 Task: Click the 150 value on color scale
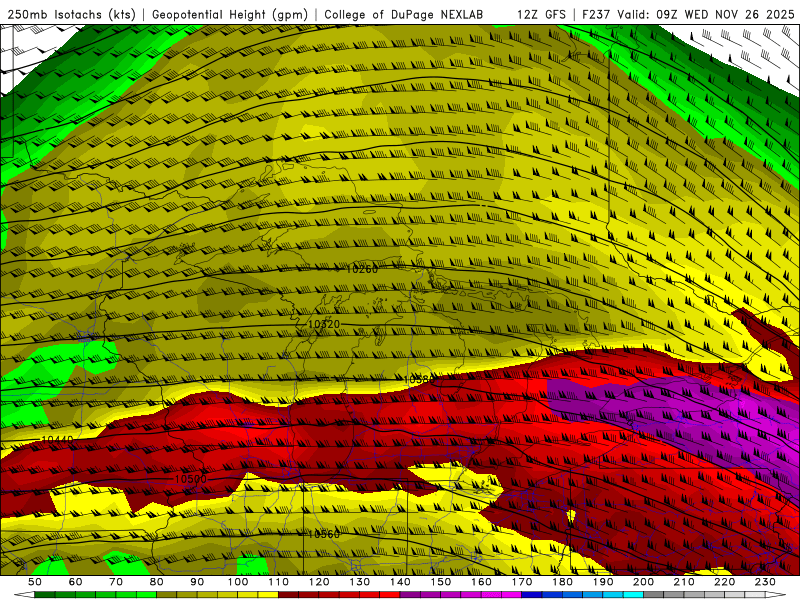point(441,582)
